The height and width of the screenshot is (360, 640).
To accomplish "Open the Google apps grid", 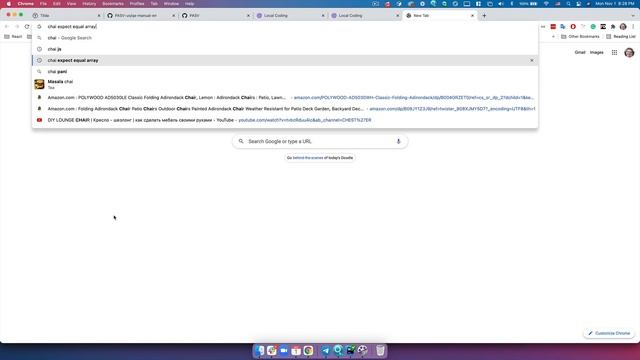I will [614, 52].
